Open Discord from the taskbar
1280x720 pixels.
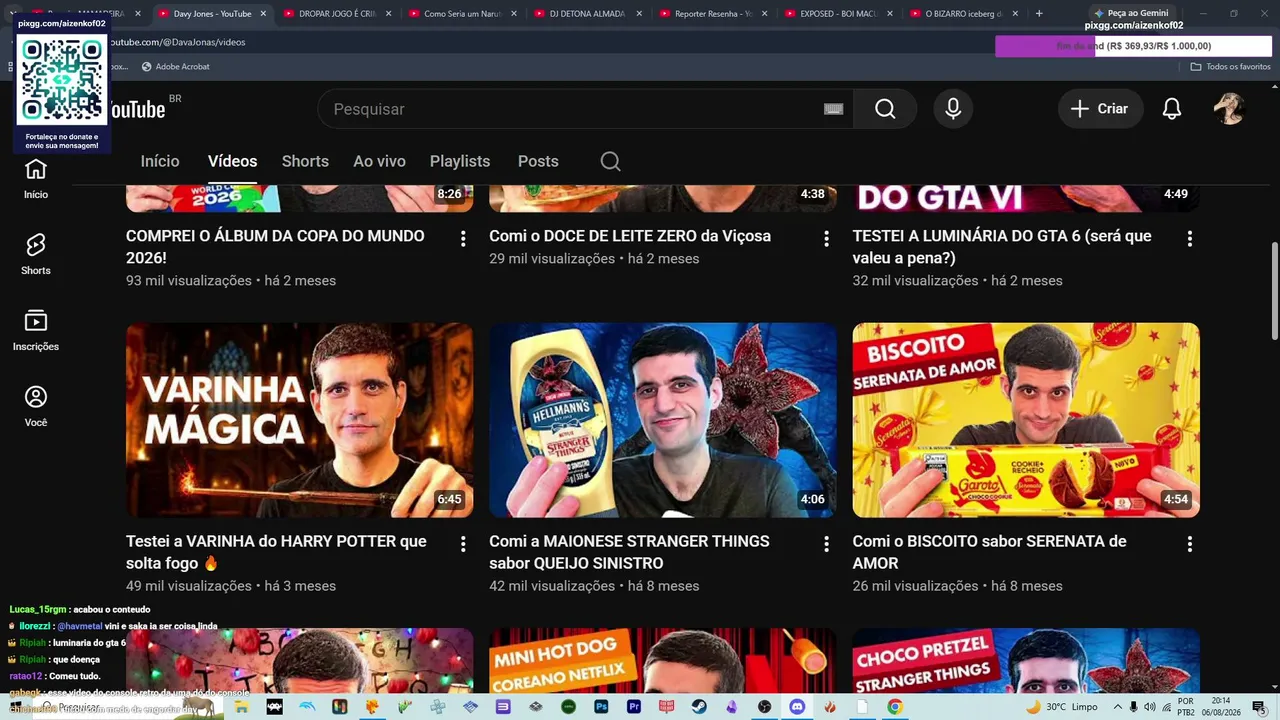(x=797, y=707)
